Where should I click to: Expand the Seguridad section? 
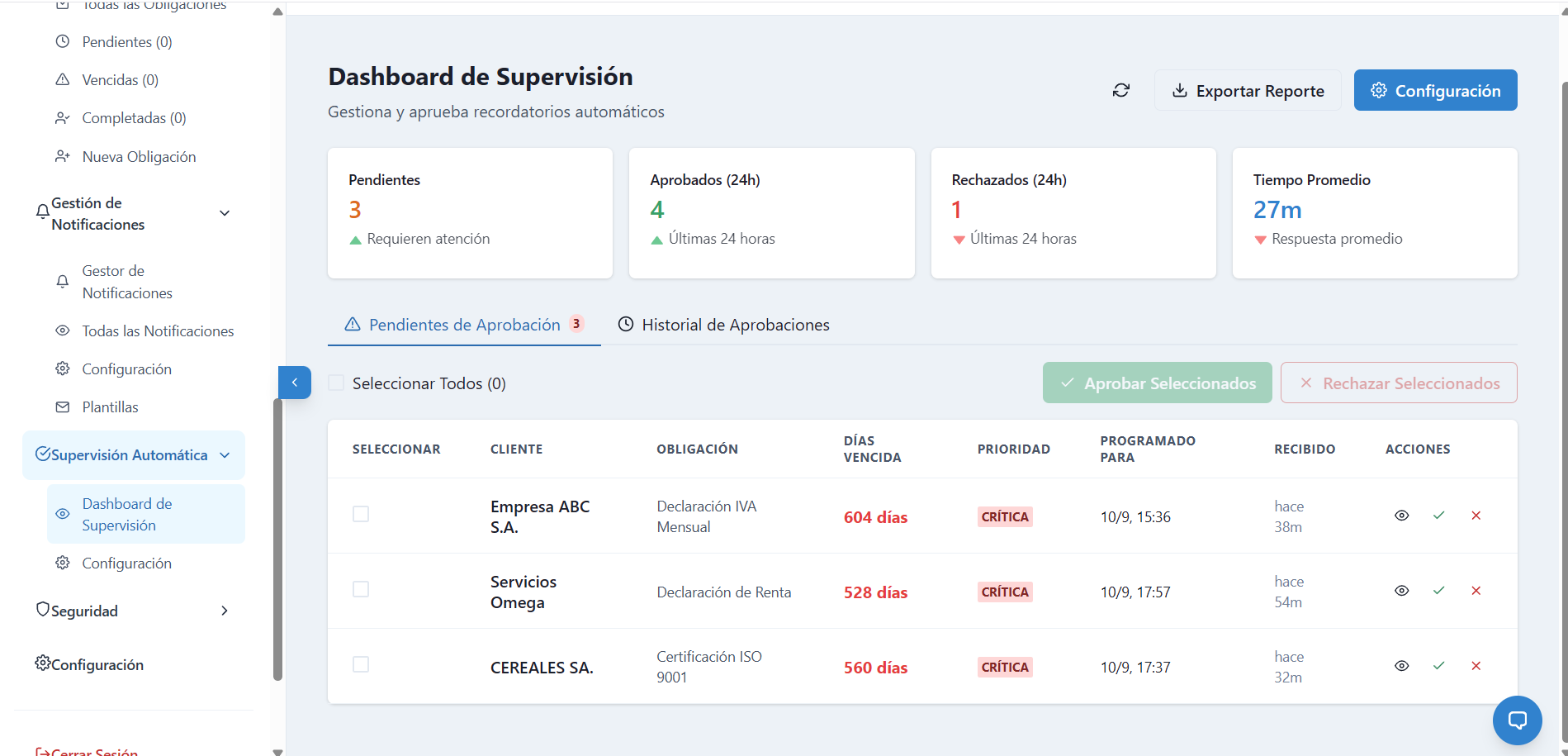(x=224, y=611)
